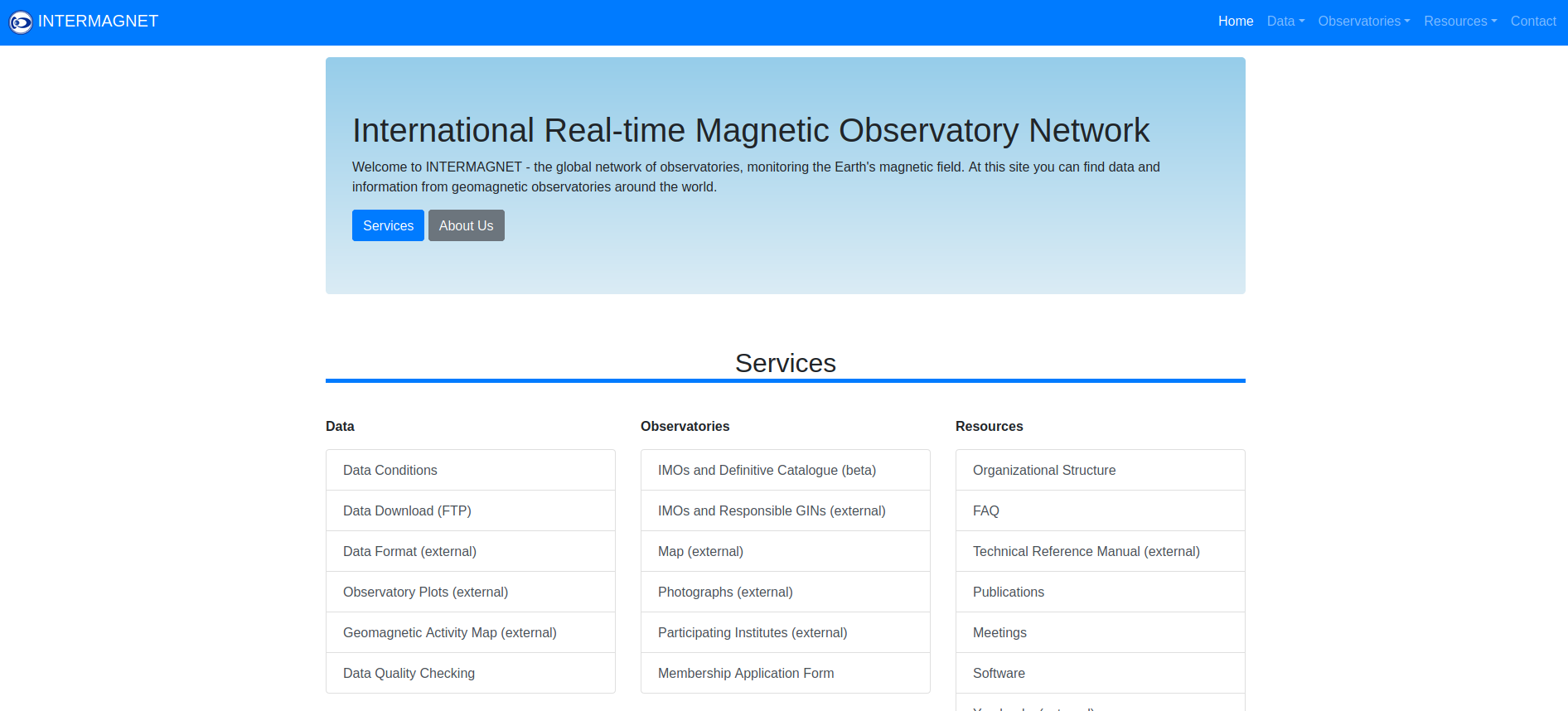This screenshot has width=1568, height=711.
Task: Open Observatory Plots (external) item
Action: [x=471, y=592]
